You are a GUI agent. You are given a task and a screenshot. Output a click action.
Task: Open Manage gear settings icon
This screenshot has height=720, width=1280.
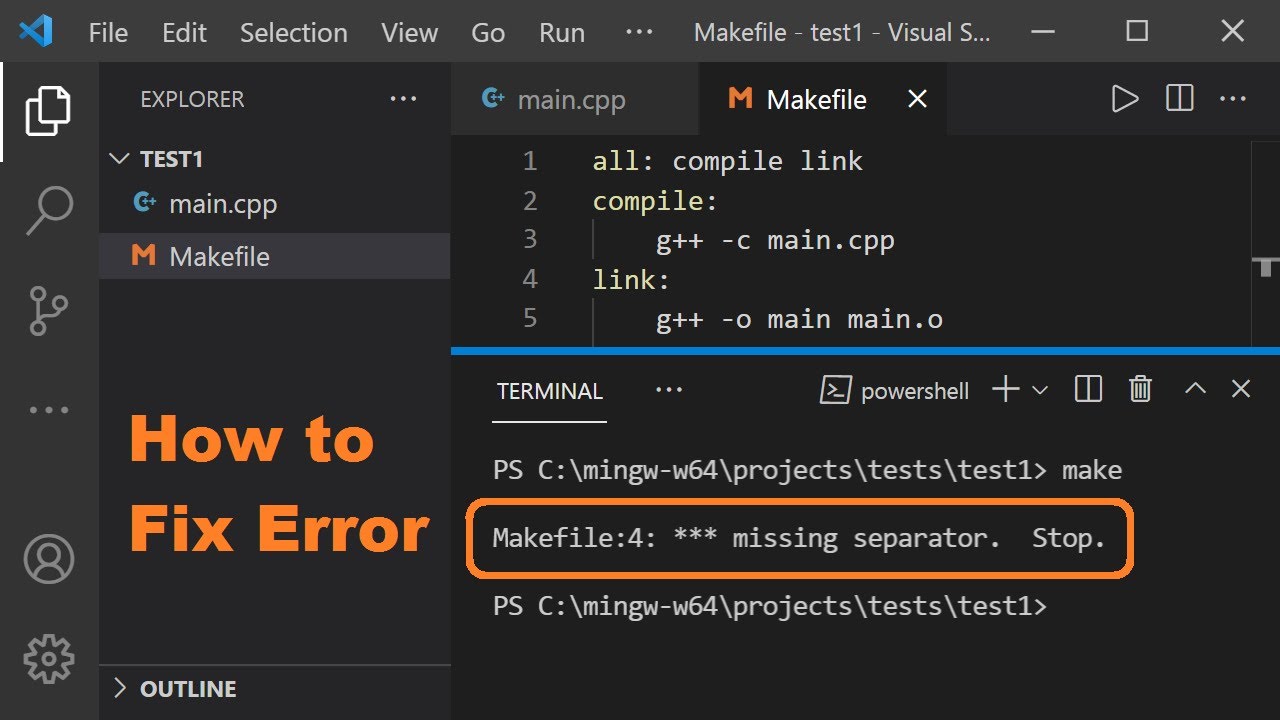coord(49,658)
